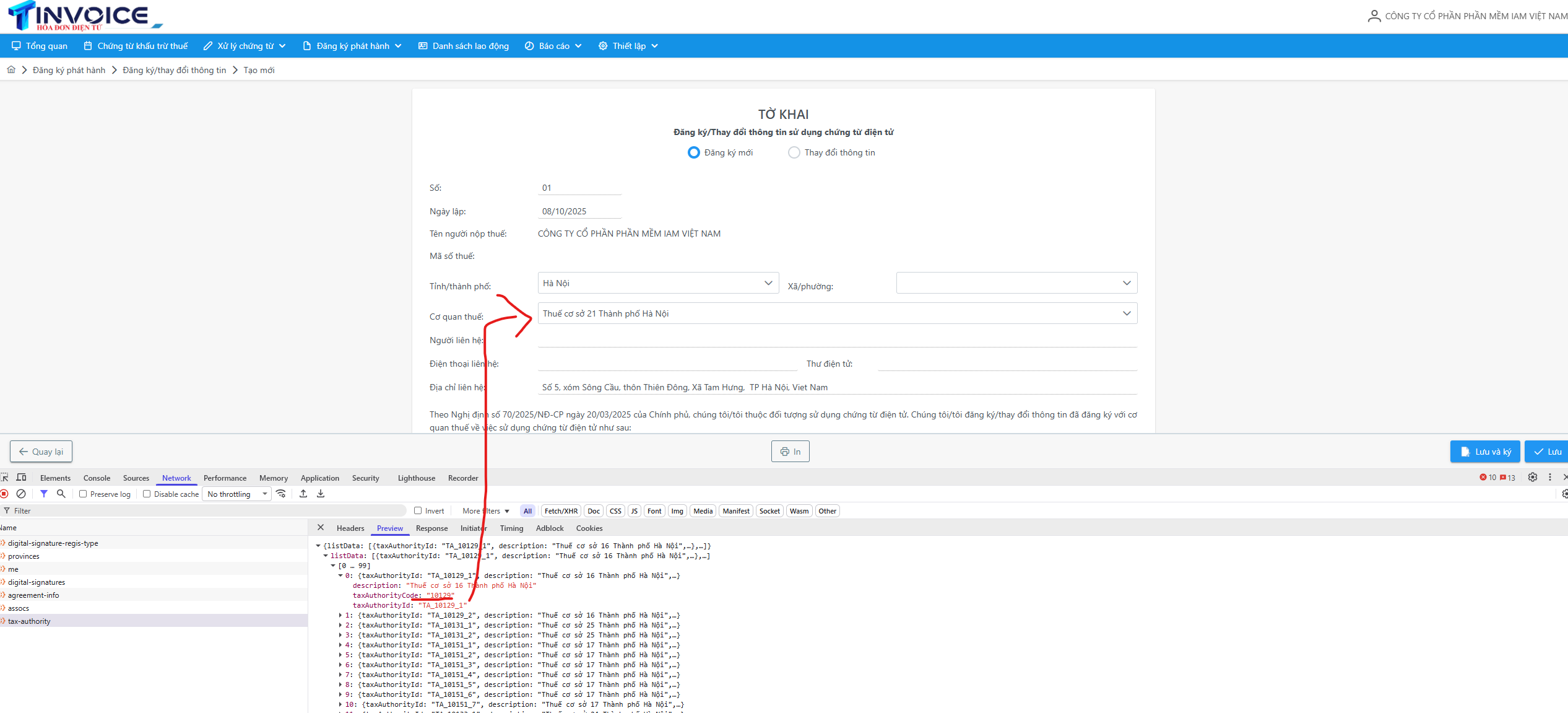The width and height of the screenshot is (1568, 713).
Task: Click the issues count 13 flag
Action: [1507, 478]
